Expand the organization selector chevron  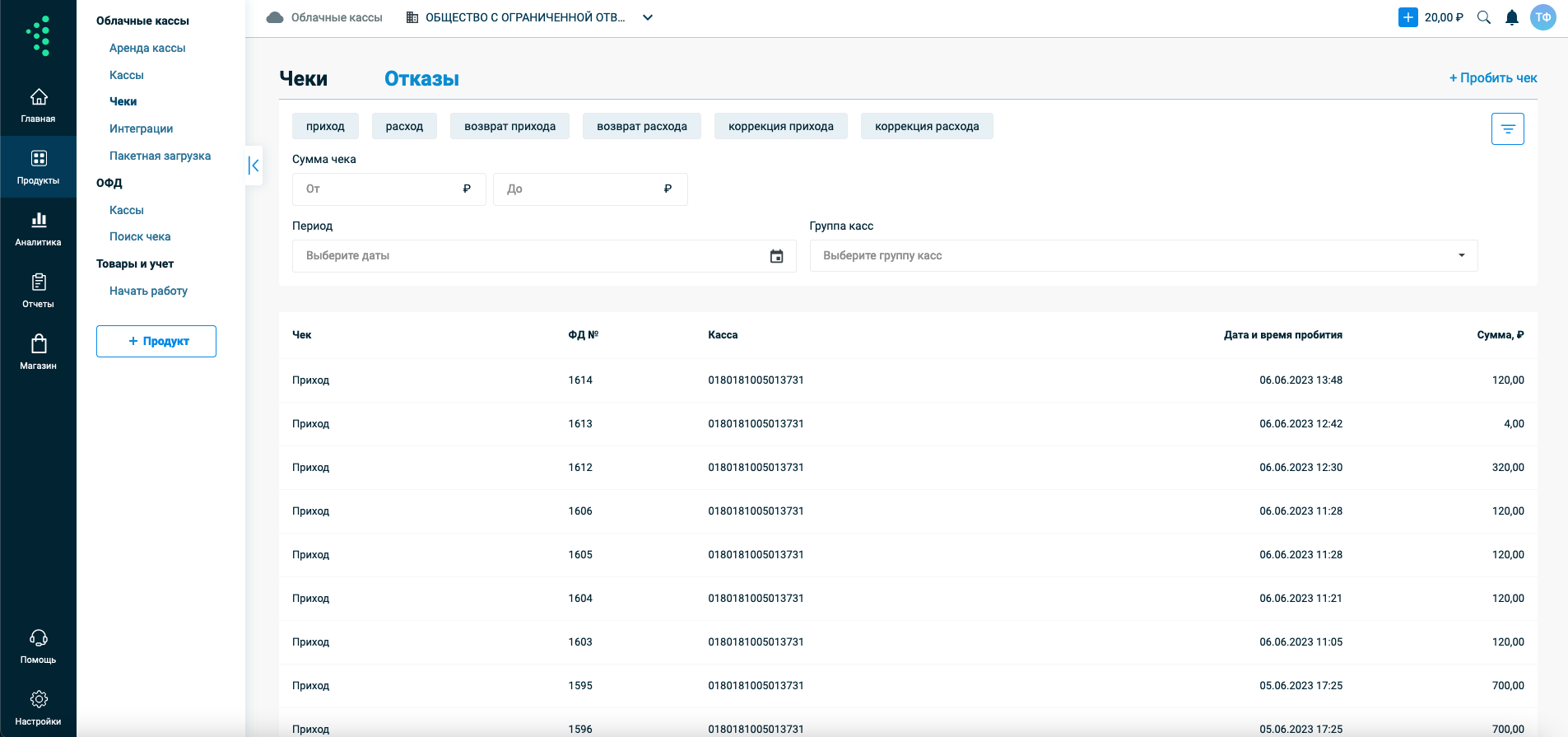click(648, 17)
